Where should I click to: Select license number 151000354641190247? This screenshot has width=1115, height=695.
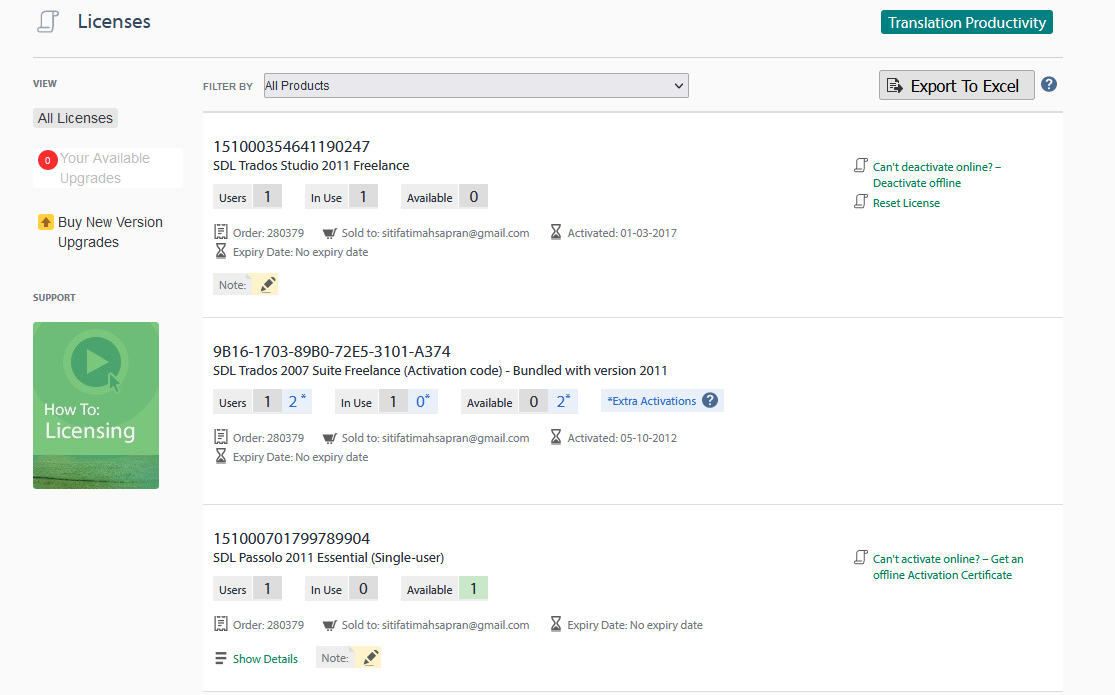(292, 147)
